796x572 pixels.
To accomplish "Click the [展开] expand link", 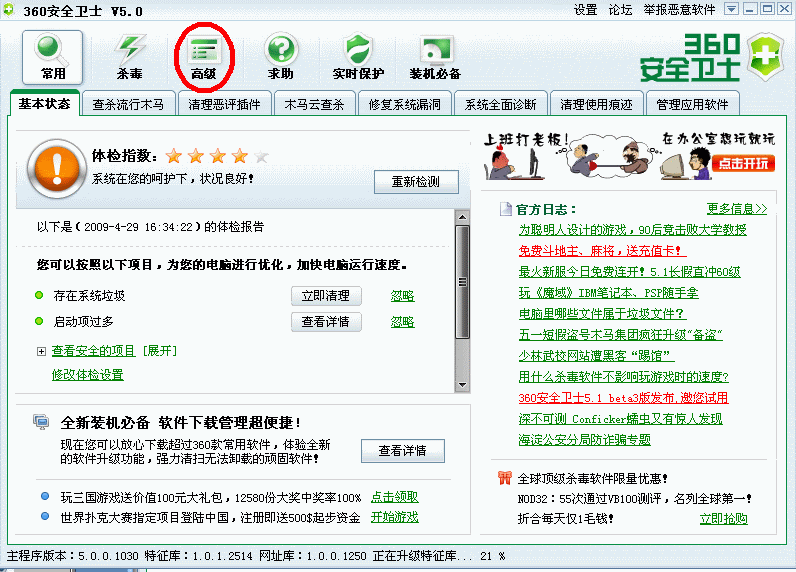I will (x=159, y=351).
